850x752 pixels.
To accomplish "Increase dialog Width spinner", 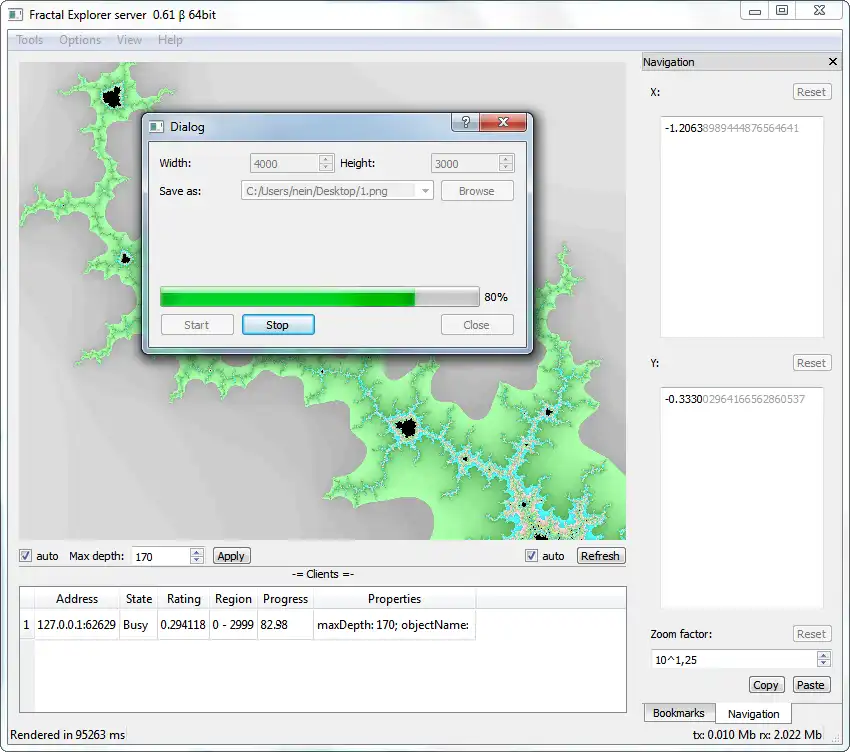I will click(325, 159).
